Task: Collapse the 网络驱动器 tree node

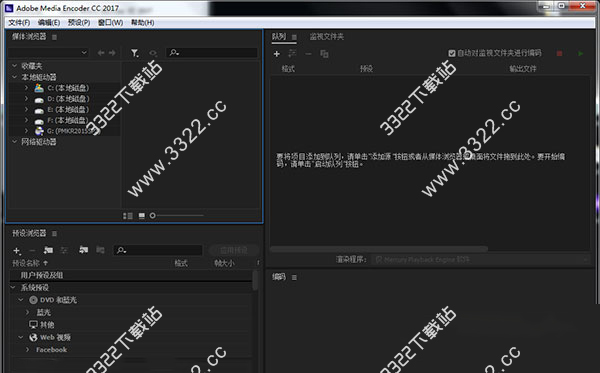Action: pyautogui.click(x=15, y=142)
